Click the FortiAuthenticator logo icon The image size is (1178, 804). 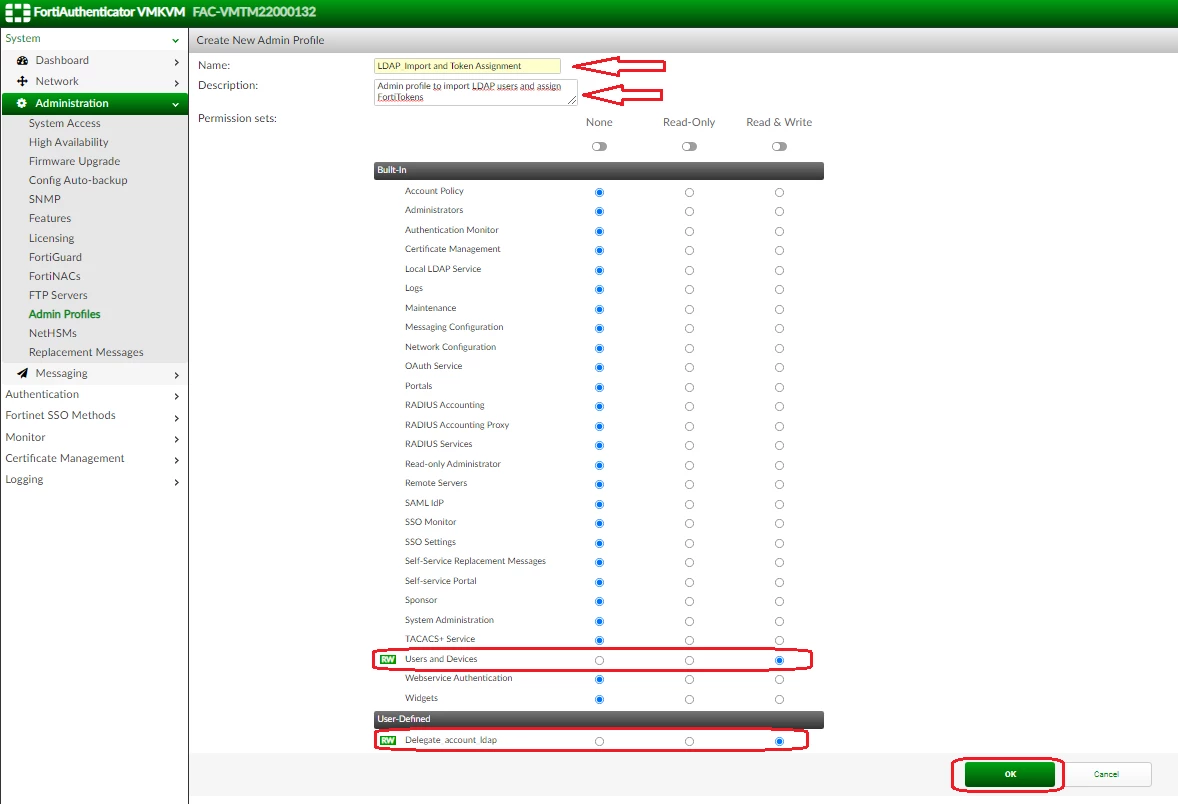[17, 12]
